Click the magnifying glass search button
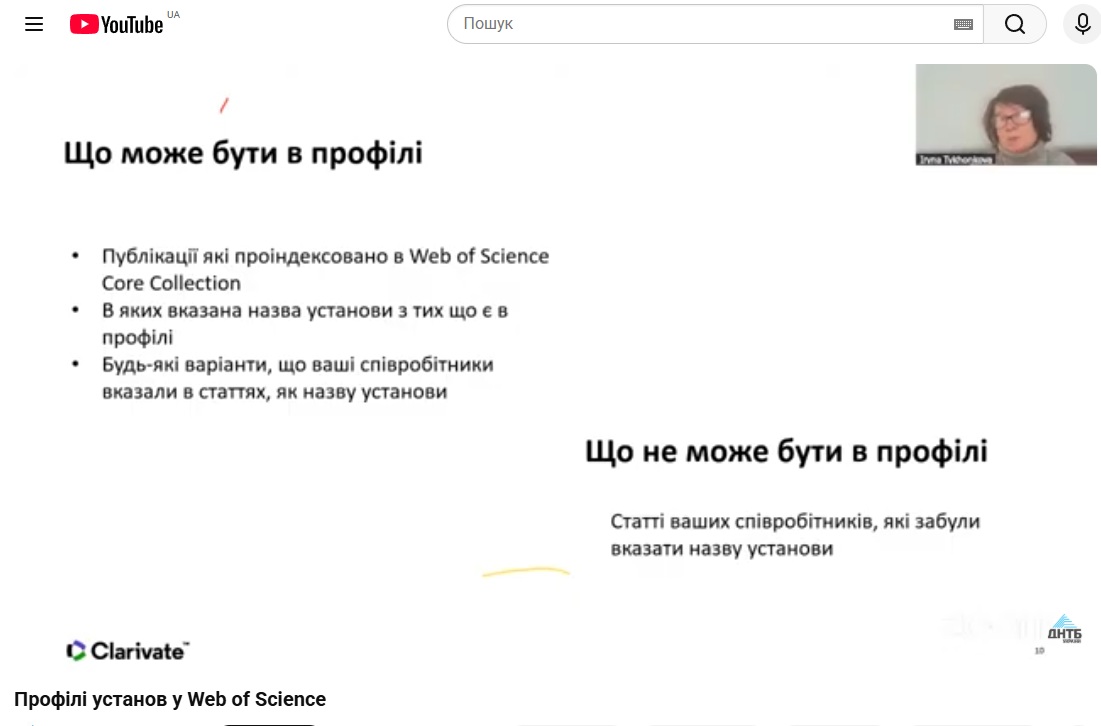This screenshot has height=726, width=1101. click(x=1014, y=24)
